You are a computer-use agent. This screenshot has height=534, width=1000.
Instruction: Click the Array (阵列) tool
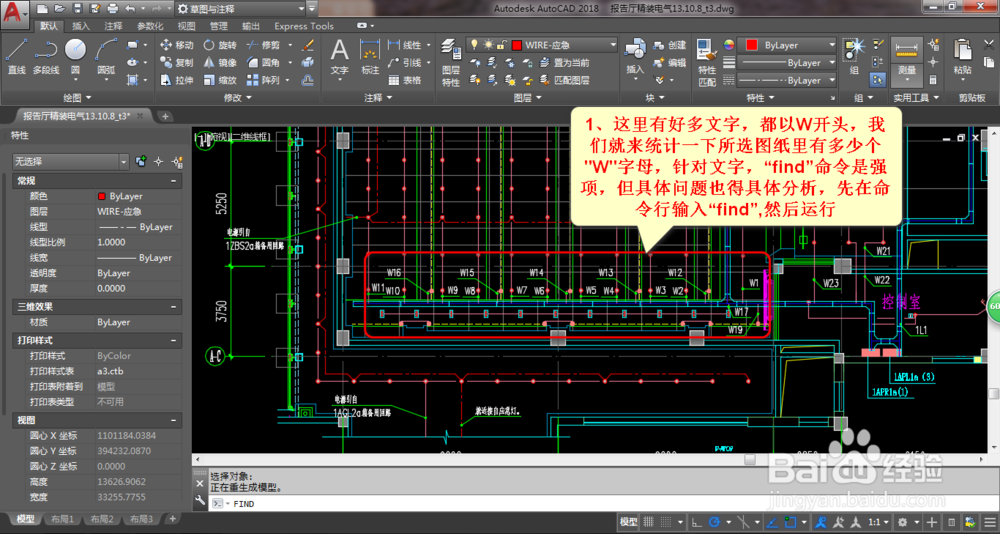[x=263, y=80]
